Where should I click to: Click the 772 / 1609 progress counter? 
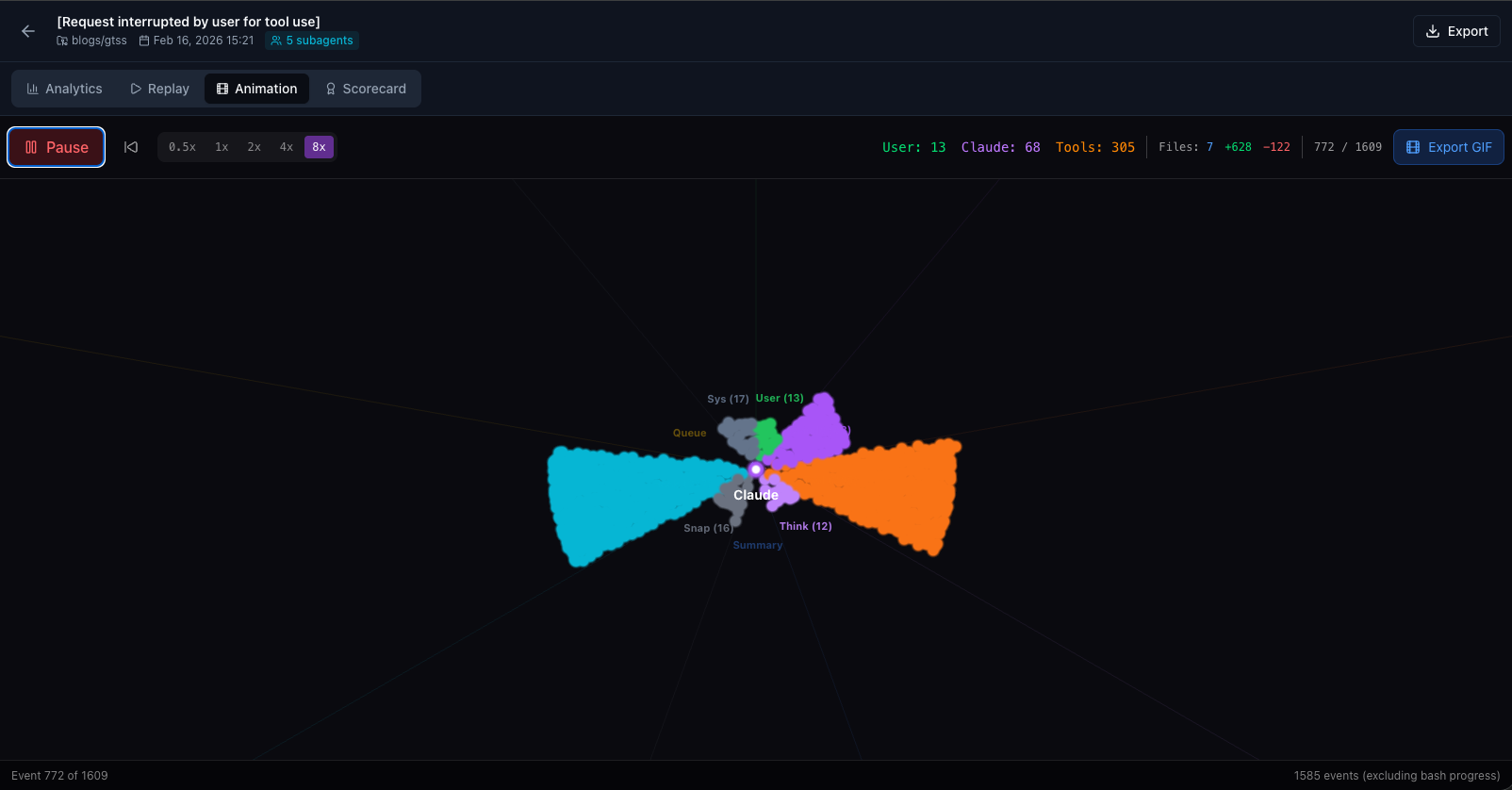(x=1348, y=147)
